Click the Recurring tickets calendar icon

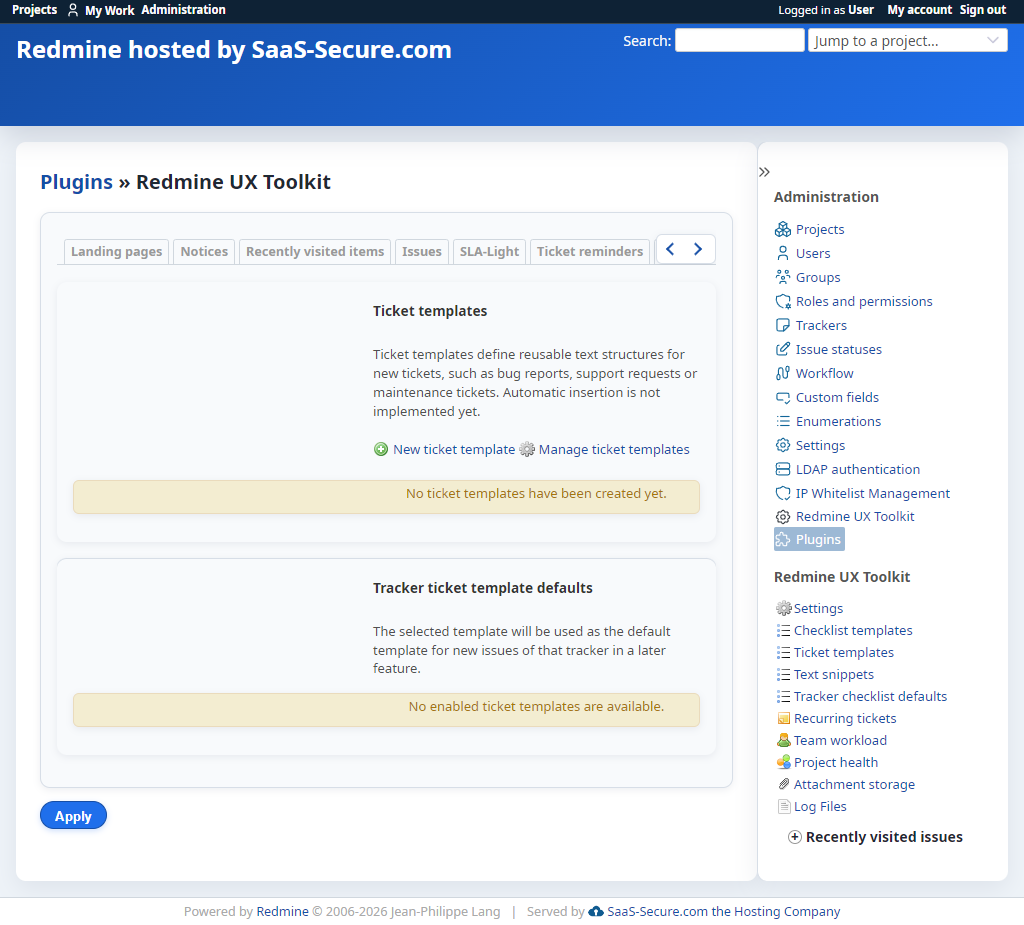(784, 719)
